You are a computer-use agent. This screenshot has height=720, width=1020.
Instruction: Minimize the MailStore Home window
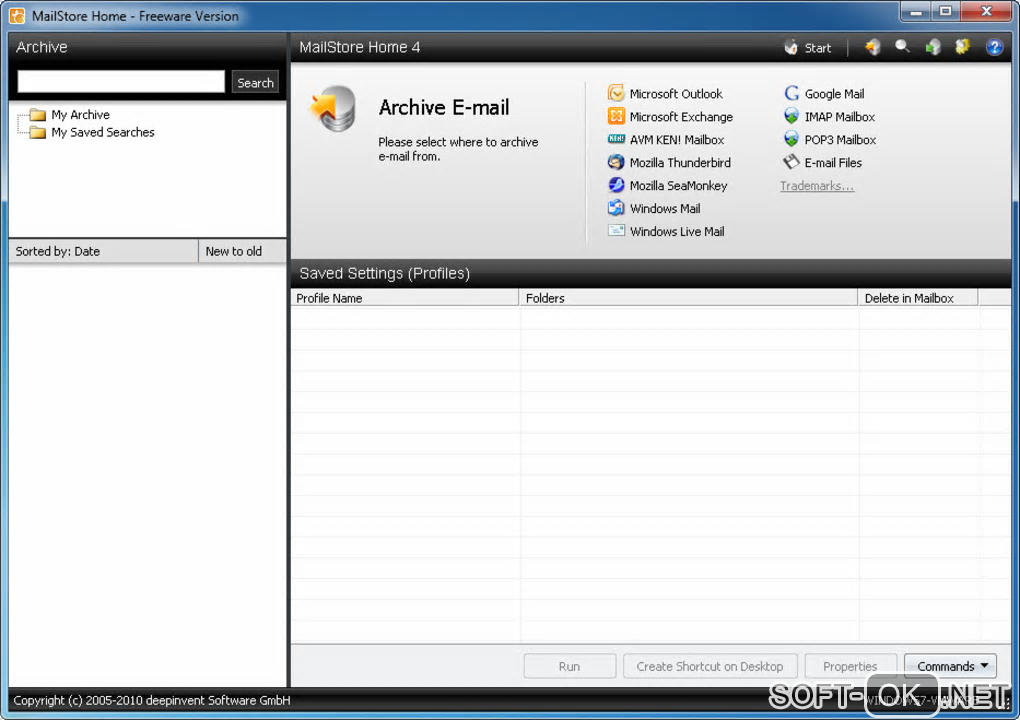pos(916,11)
